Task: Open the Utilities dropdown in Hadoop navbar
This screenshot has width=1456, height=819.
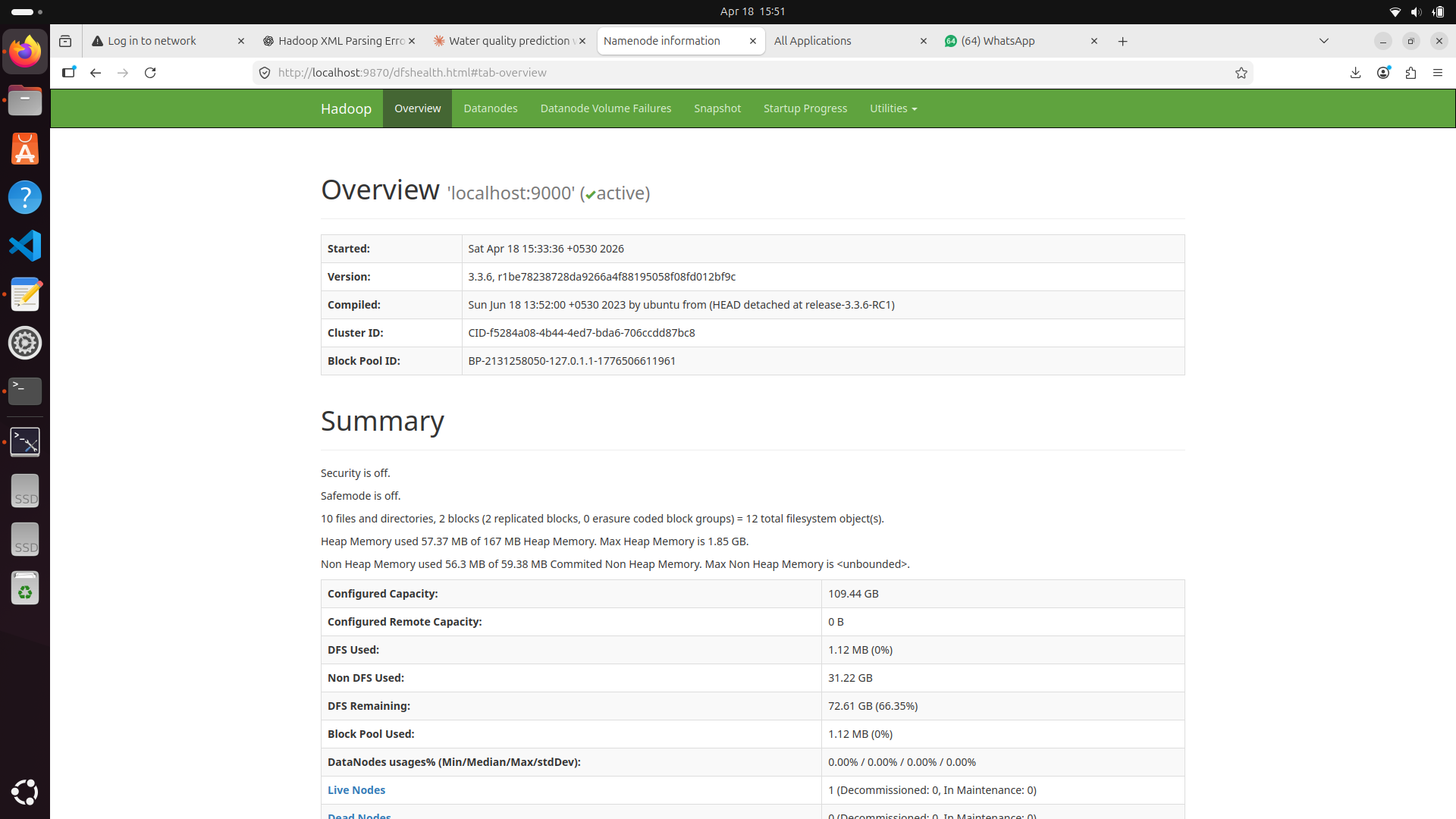Action: 893,108
